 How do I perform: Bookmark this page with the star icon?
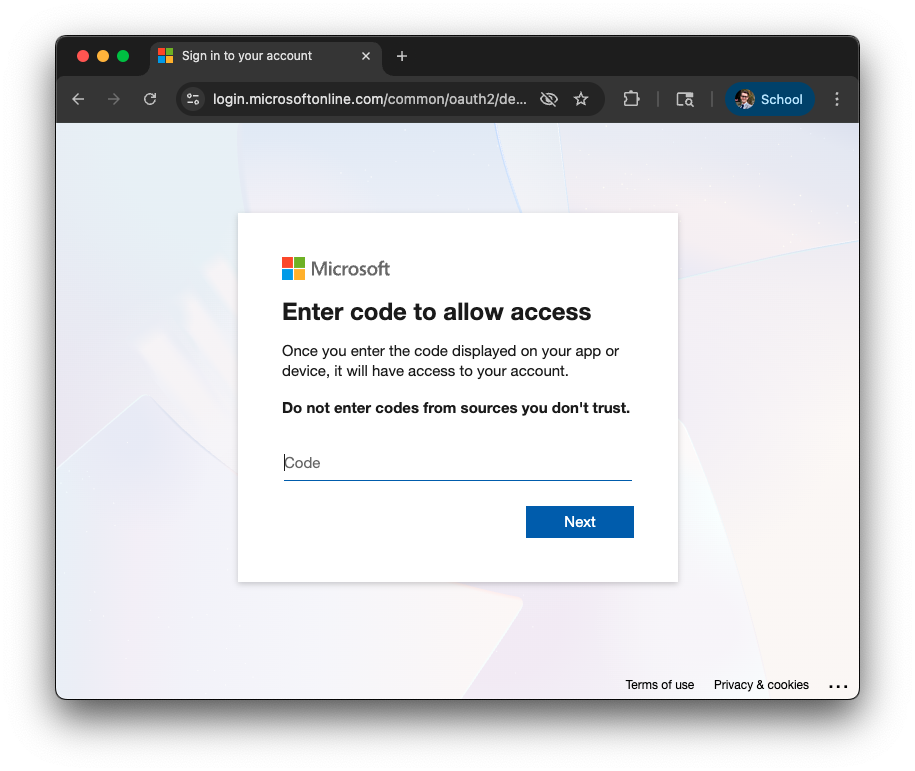click(581, 99)
